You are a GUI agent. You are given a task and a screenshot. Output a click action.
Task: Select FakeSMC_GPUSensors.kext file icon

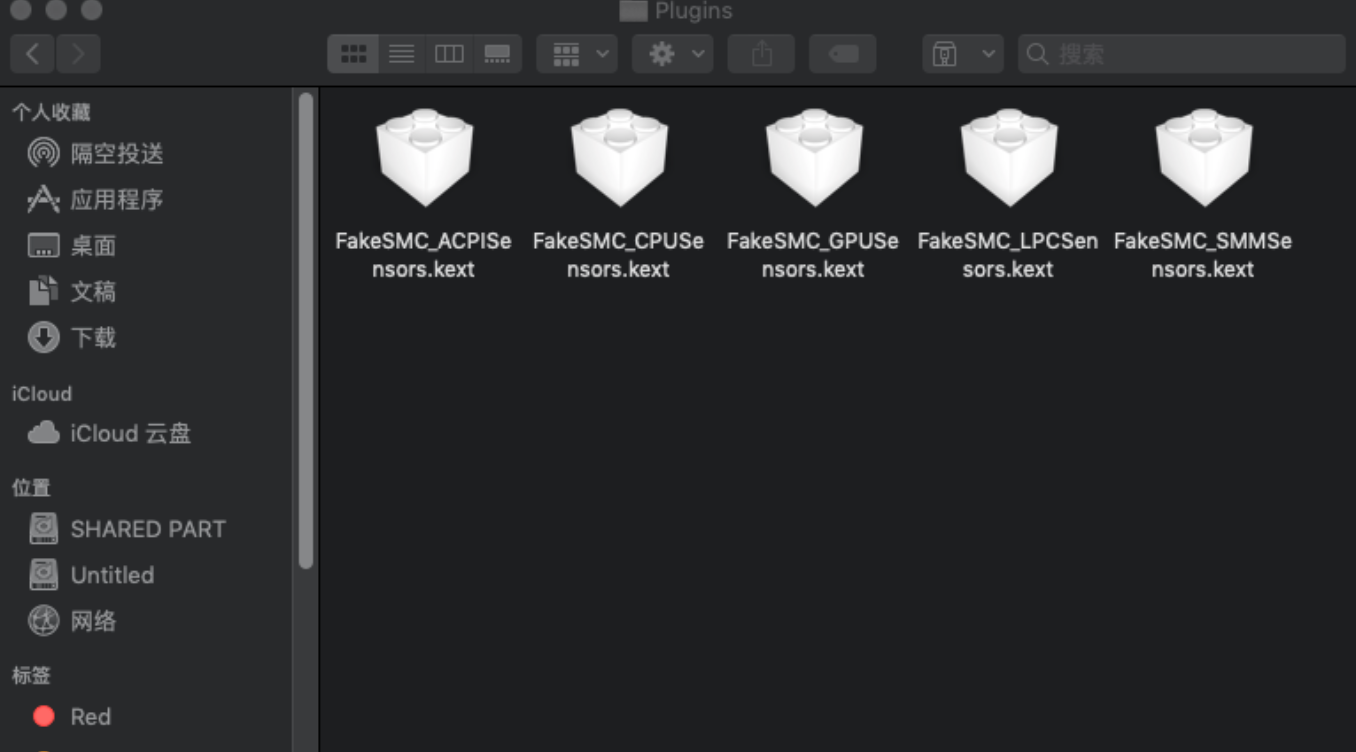click(814, 158)
